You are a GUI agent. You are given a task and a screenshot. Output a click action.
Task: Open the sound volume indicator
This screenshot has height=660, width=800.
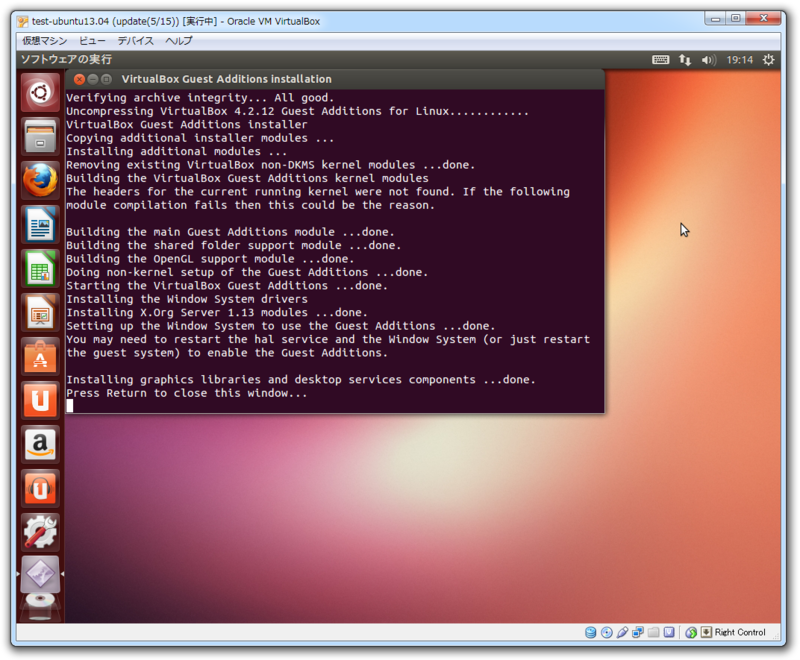[709, 60]
